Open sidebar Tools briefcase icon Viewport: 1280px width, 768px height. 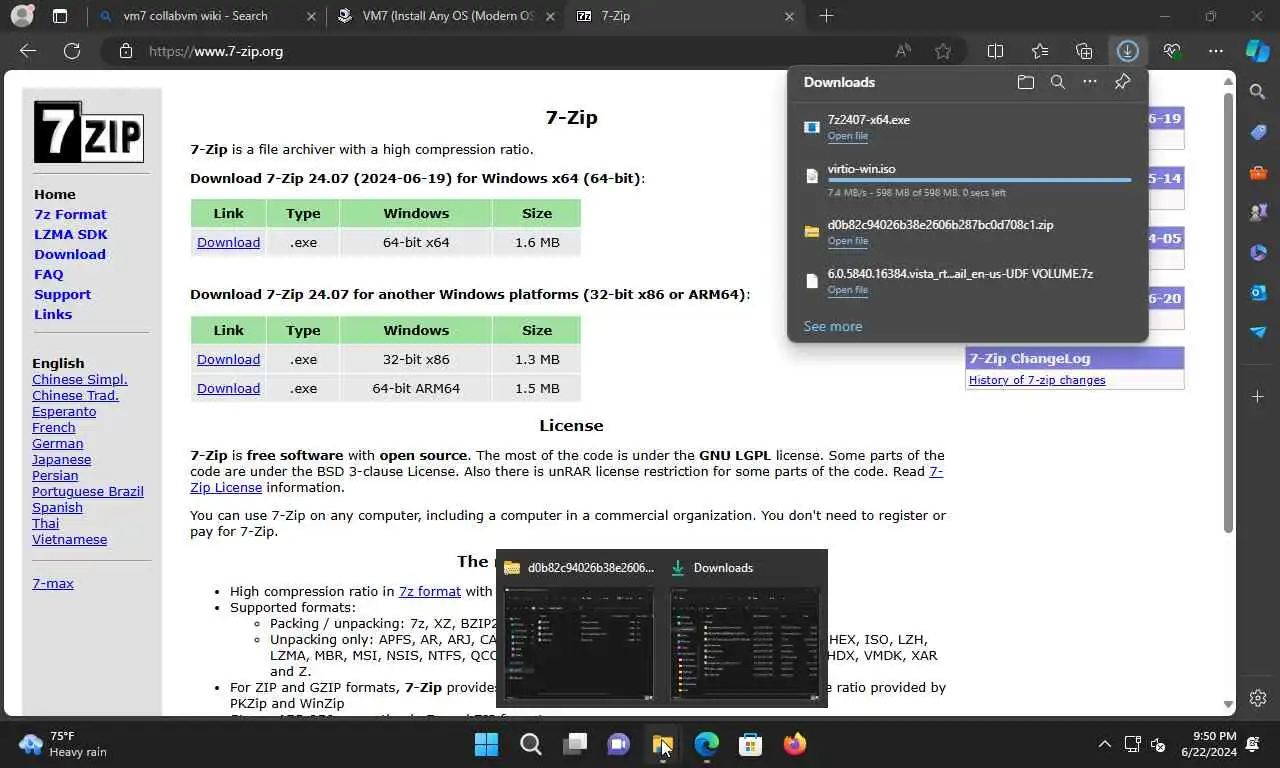[x=1258, y=172]
